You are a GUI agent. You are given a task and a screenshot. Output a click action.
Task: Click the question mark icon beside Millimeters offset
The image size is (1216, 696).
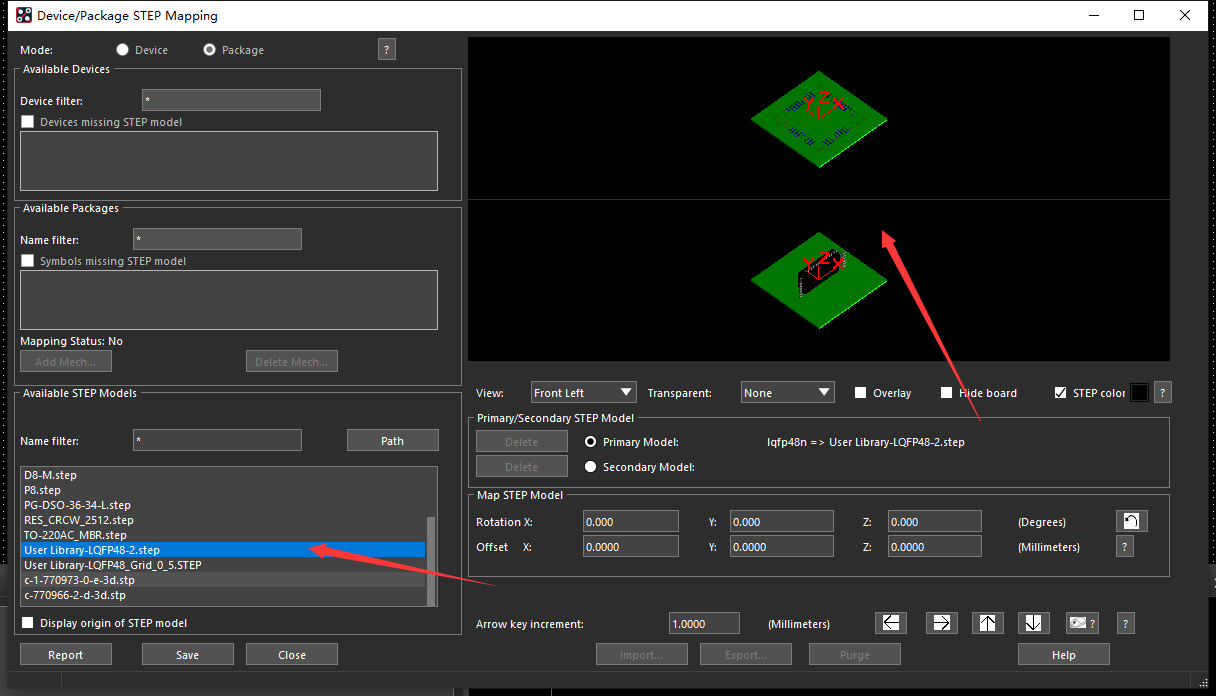click(x=1125, y=546)
